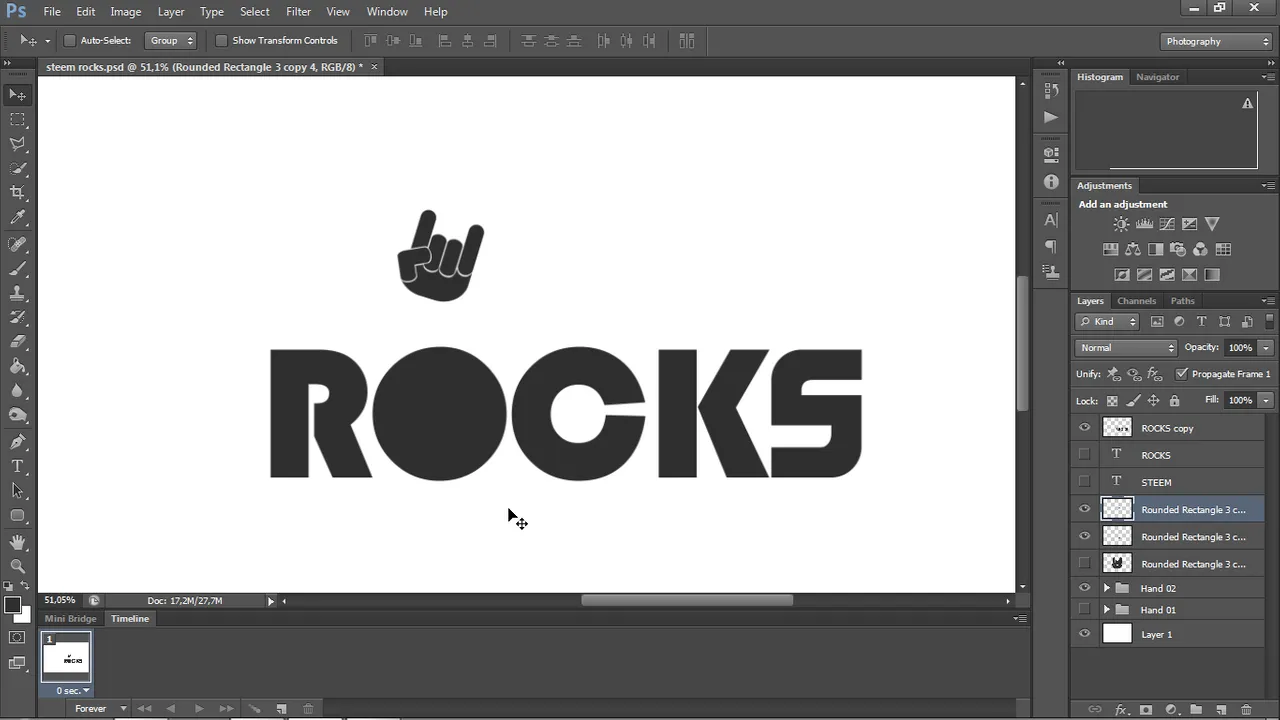
Task: Enable Show Transform Controls checkbox
Action: 222,41
